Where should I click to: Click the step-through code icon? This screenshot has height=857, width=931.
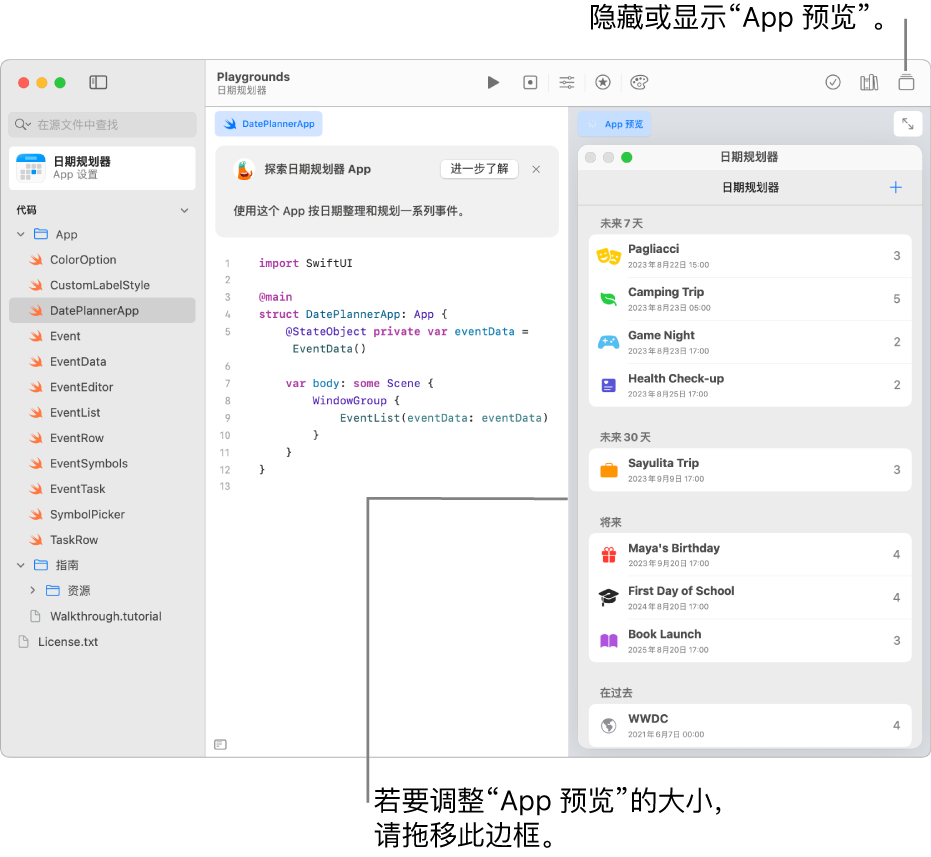tap(530, 83)
